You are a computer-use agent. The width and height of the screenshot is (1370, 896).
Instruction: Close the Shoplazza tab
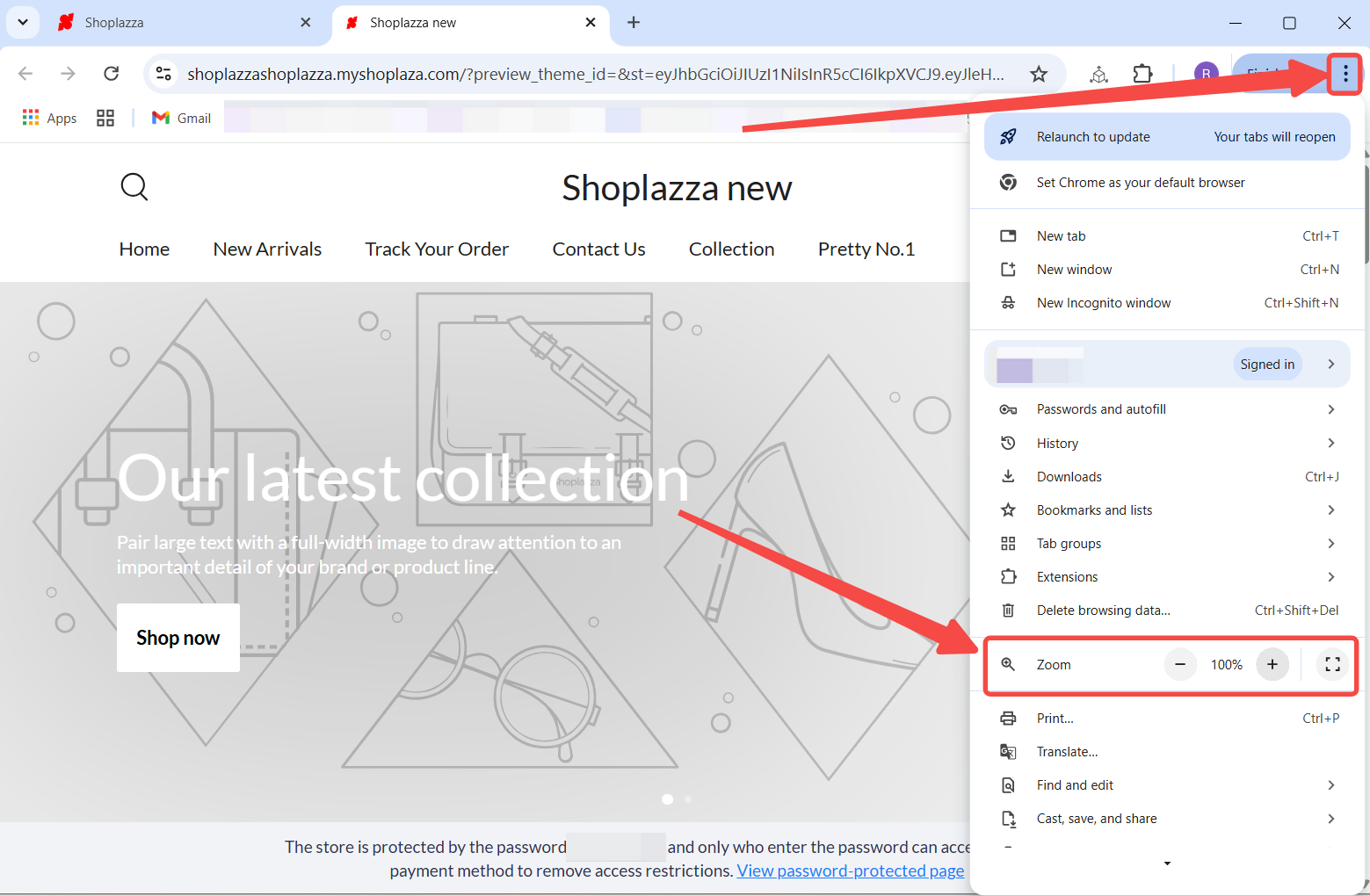[x=305, y=22]
